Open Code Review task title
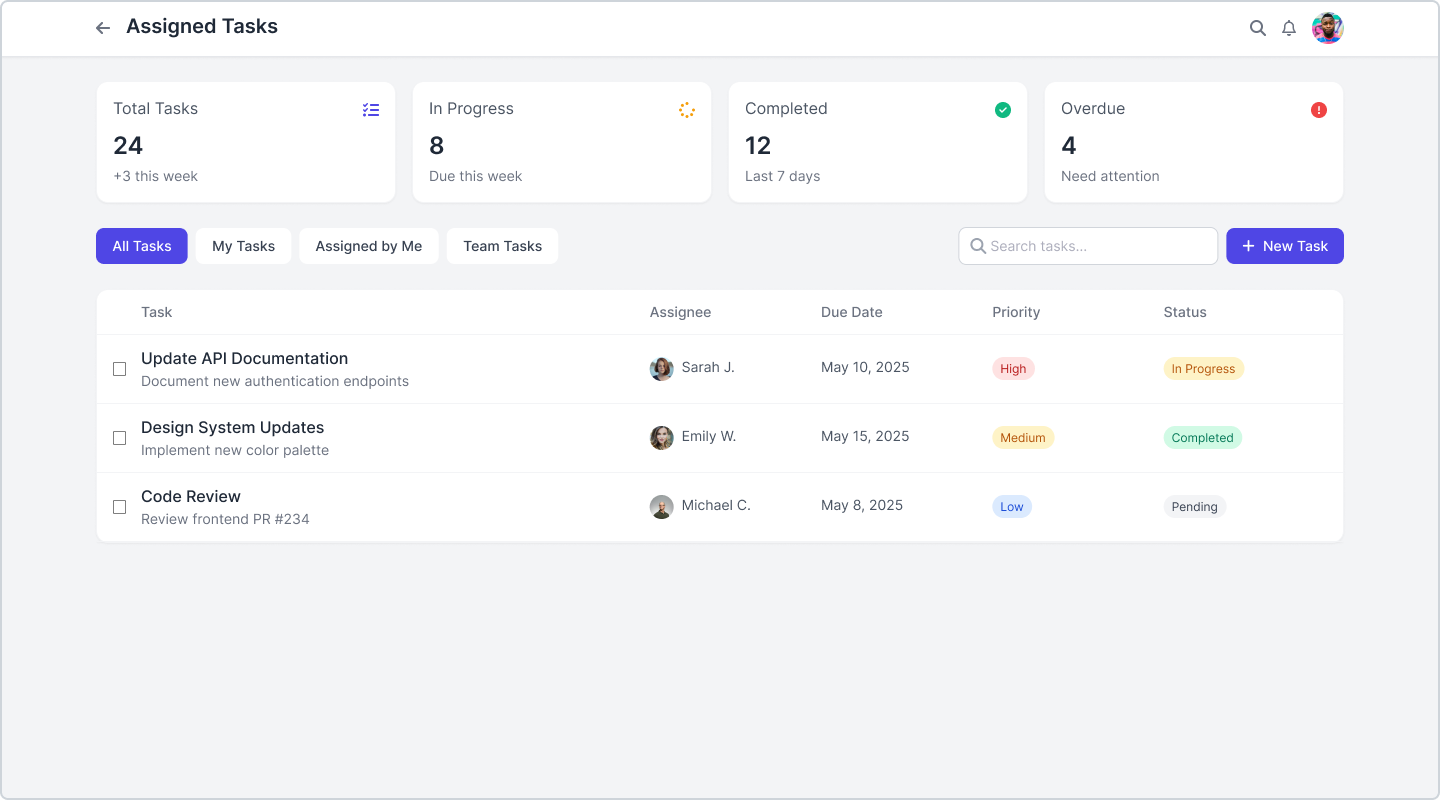This screenshot has width=1440, height=800. coord(191,496)
